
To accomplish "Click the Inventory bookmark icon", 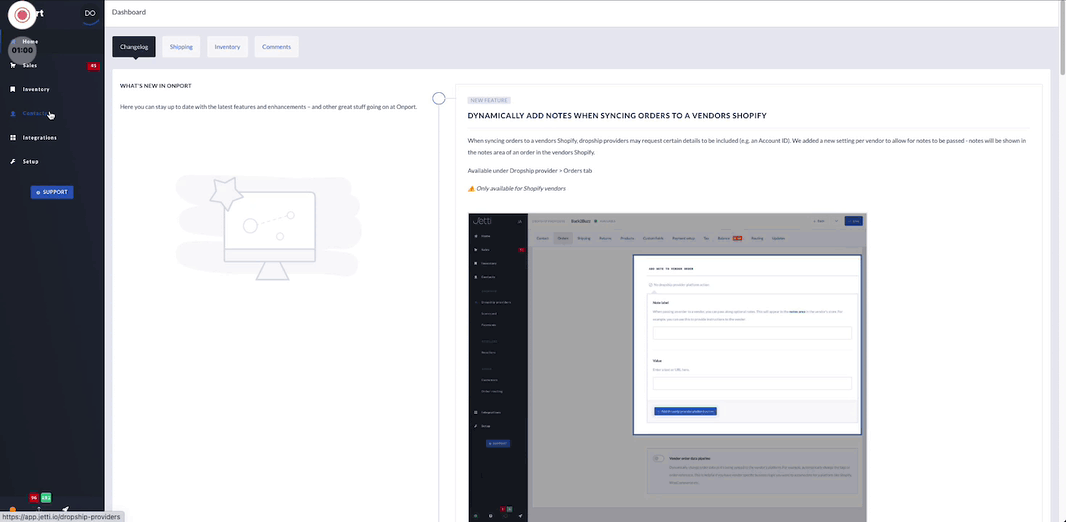I will (x=13, y=89).
